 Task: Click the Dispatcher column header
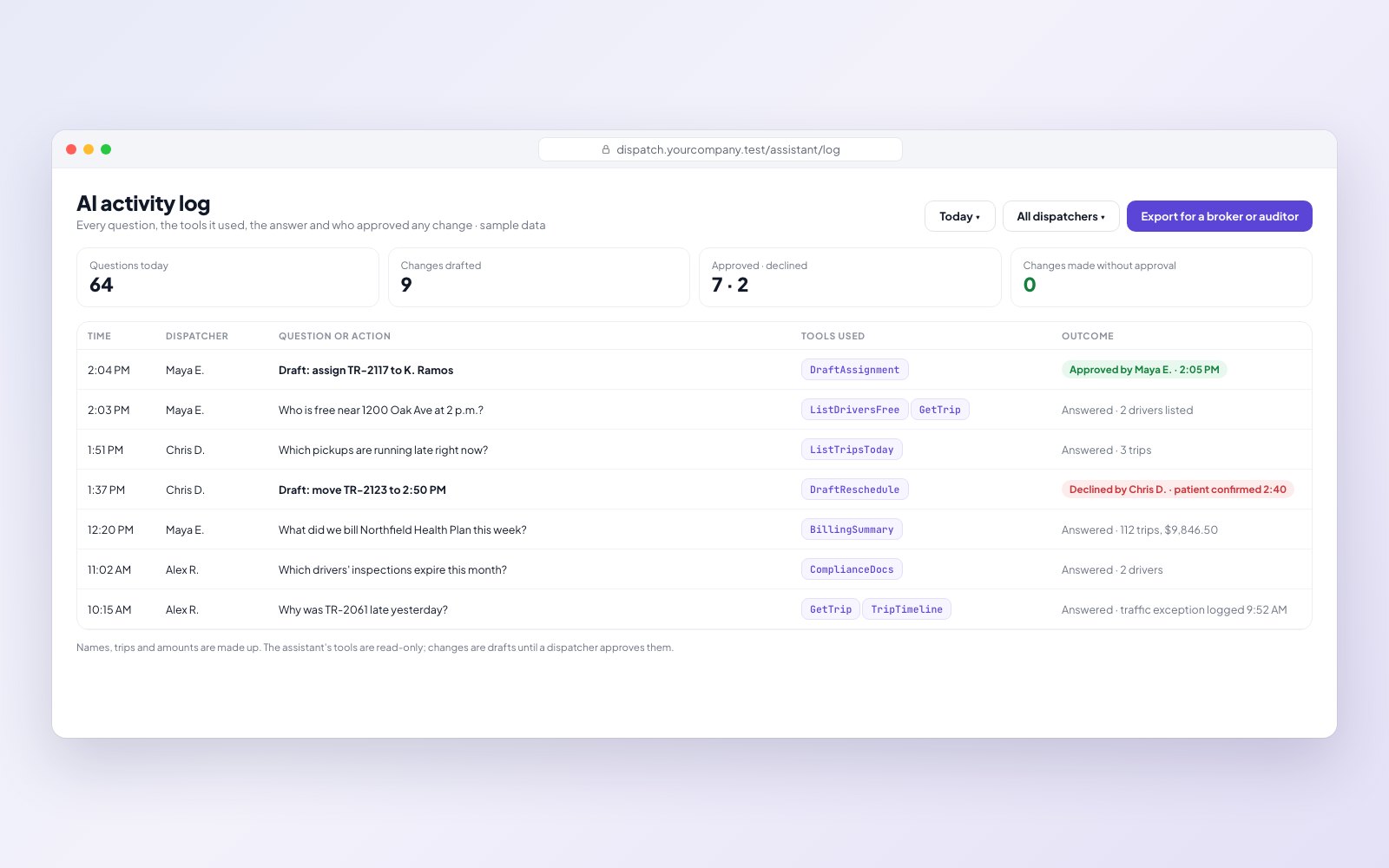click(197, 336)
